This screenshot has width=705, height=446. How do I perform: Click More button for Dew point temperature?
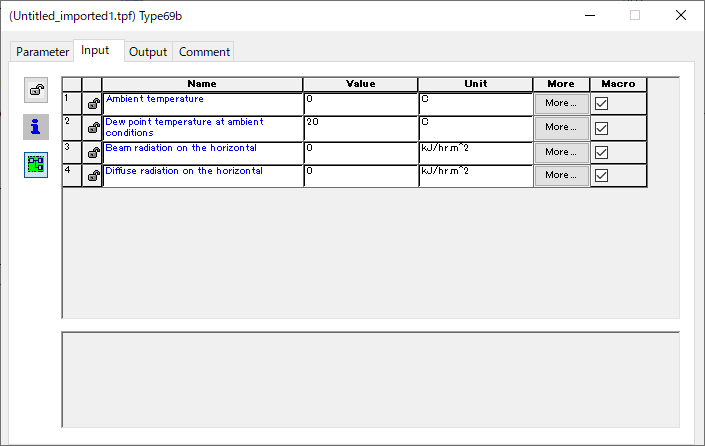(x=561, y=127)
